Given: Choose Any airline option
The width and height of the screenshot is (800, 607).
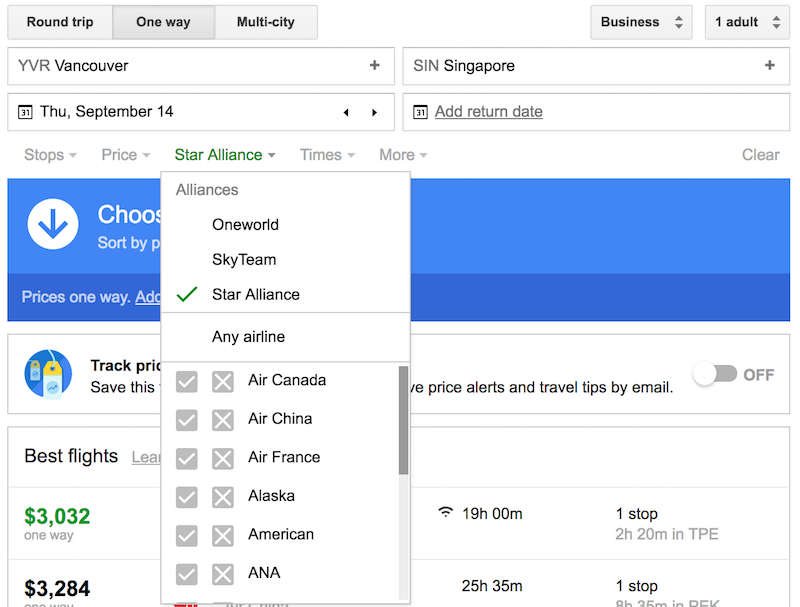Looking at the screenshot, I should pos(285,337).
